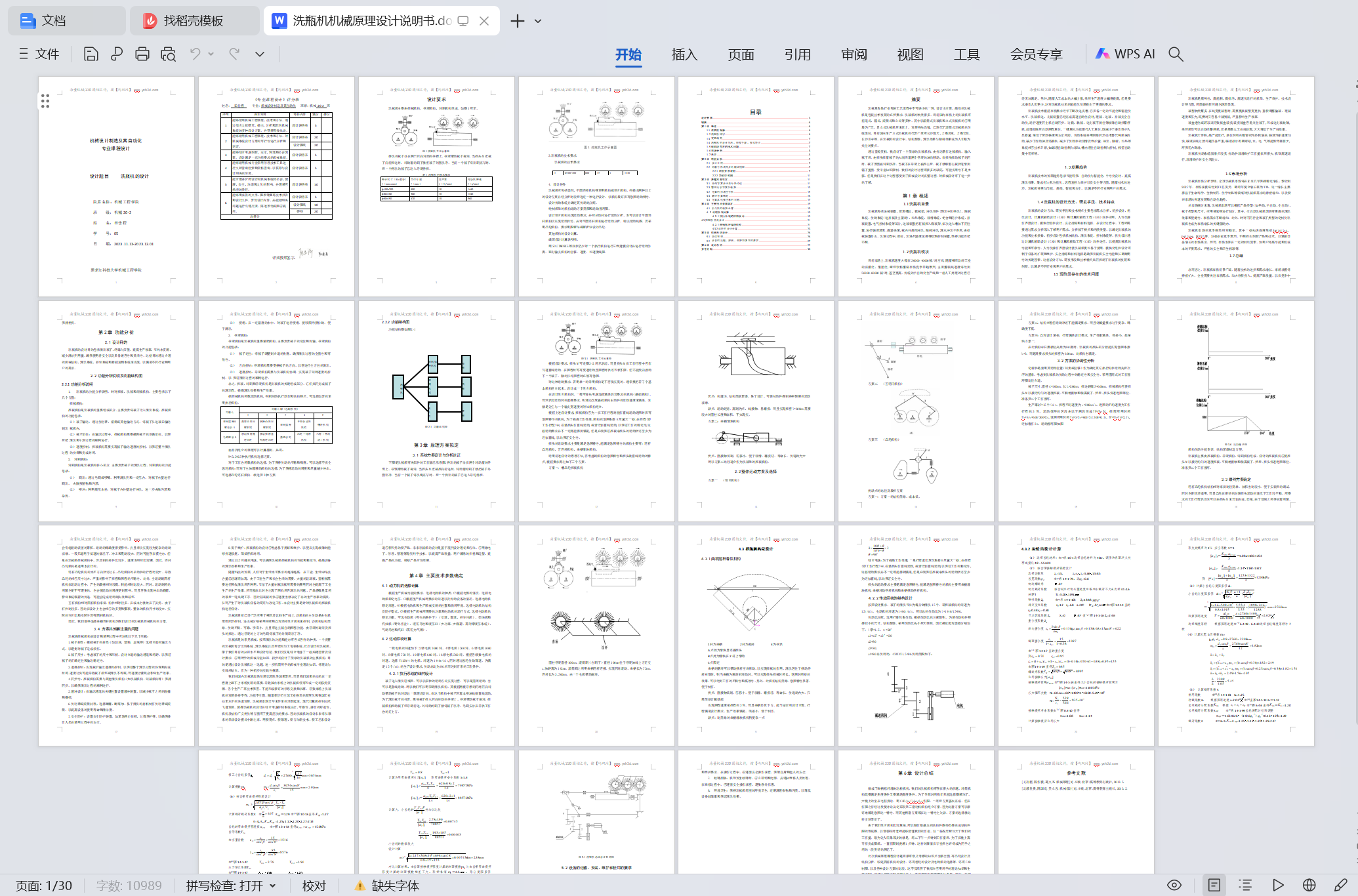The width and height of the screenshot is (1358, 896).
Task: Click the print icon
Action: (142, 54)
